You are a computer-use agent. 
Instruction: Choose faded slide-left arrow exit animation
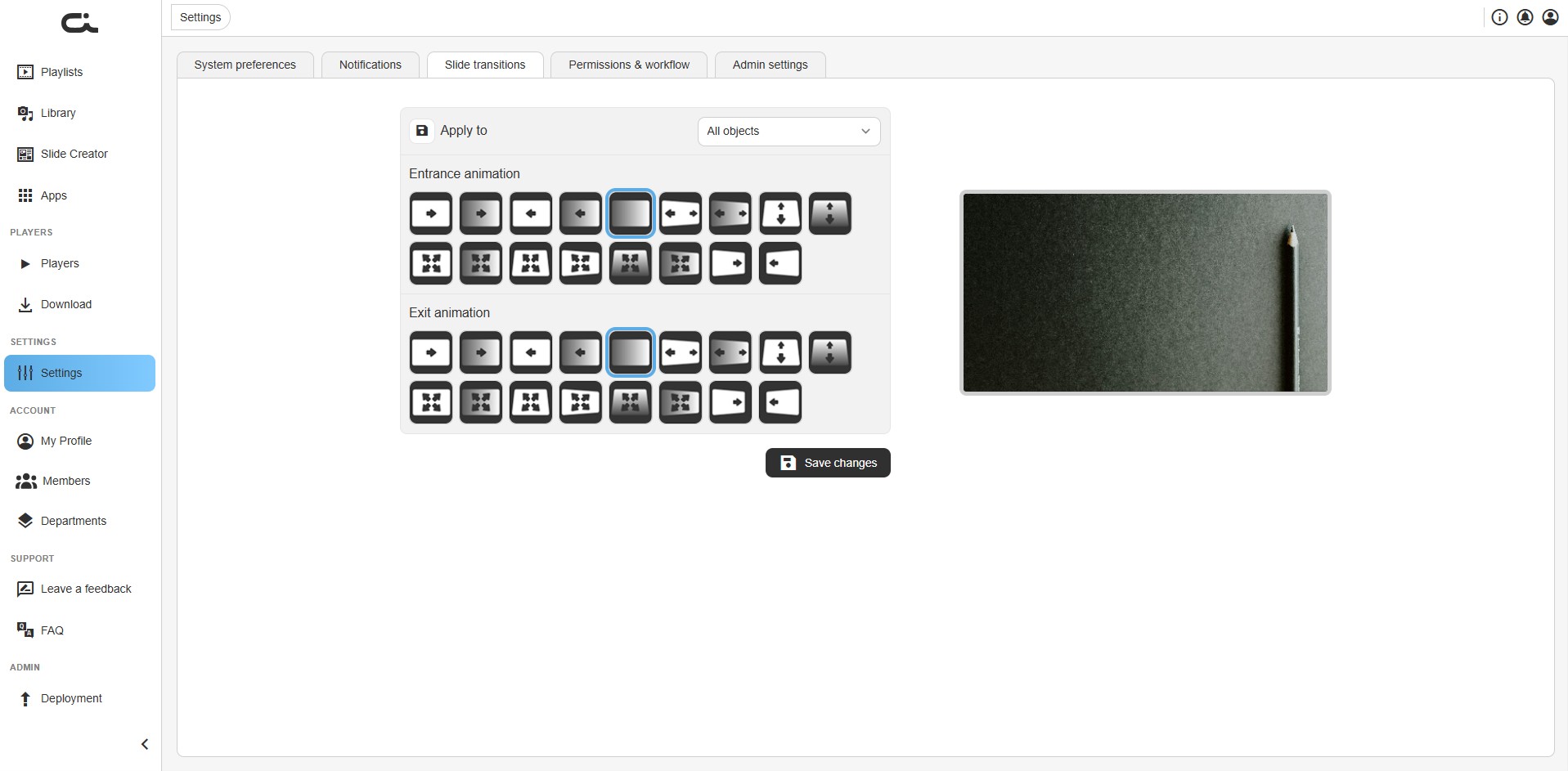[581, 352]
